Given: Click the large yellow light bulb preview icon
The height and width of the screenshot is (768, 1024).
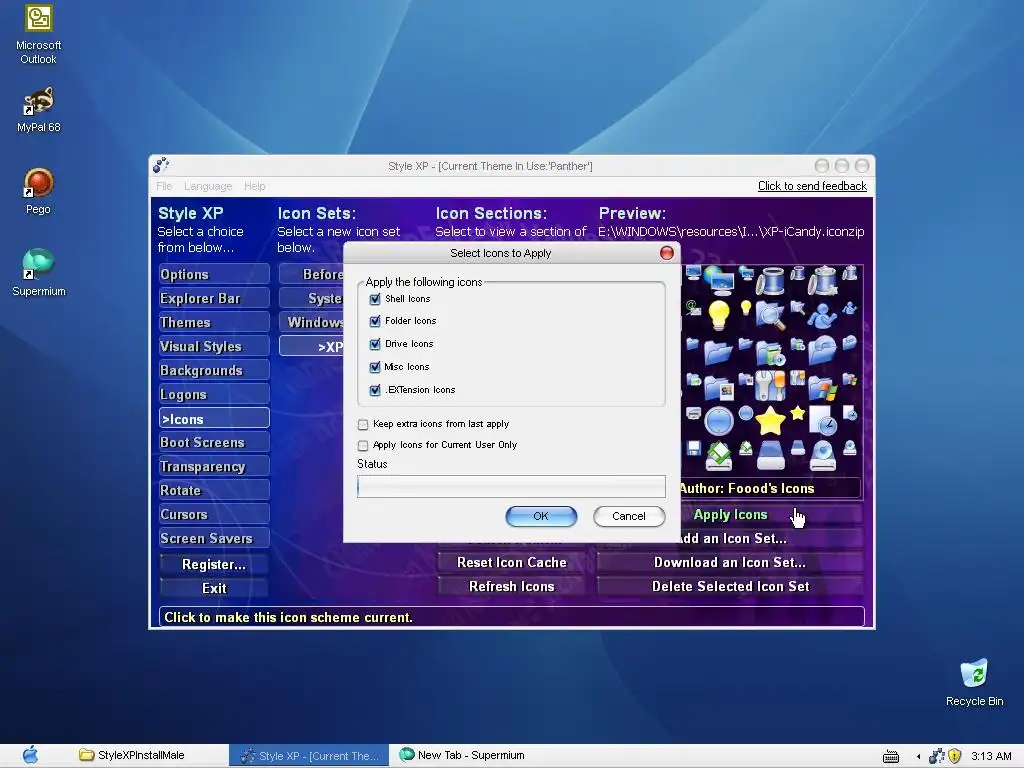Looking at the screenshot, I should click(x=718, y=315).
